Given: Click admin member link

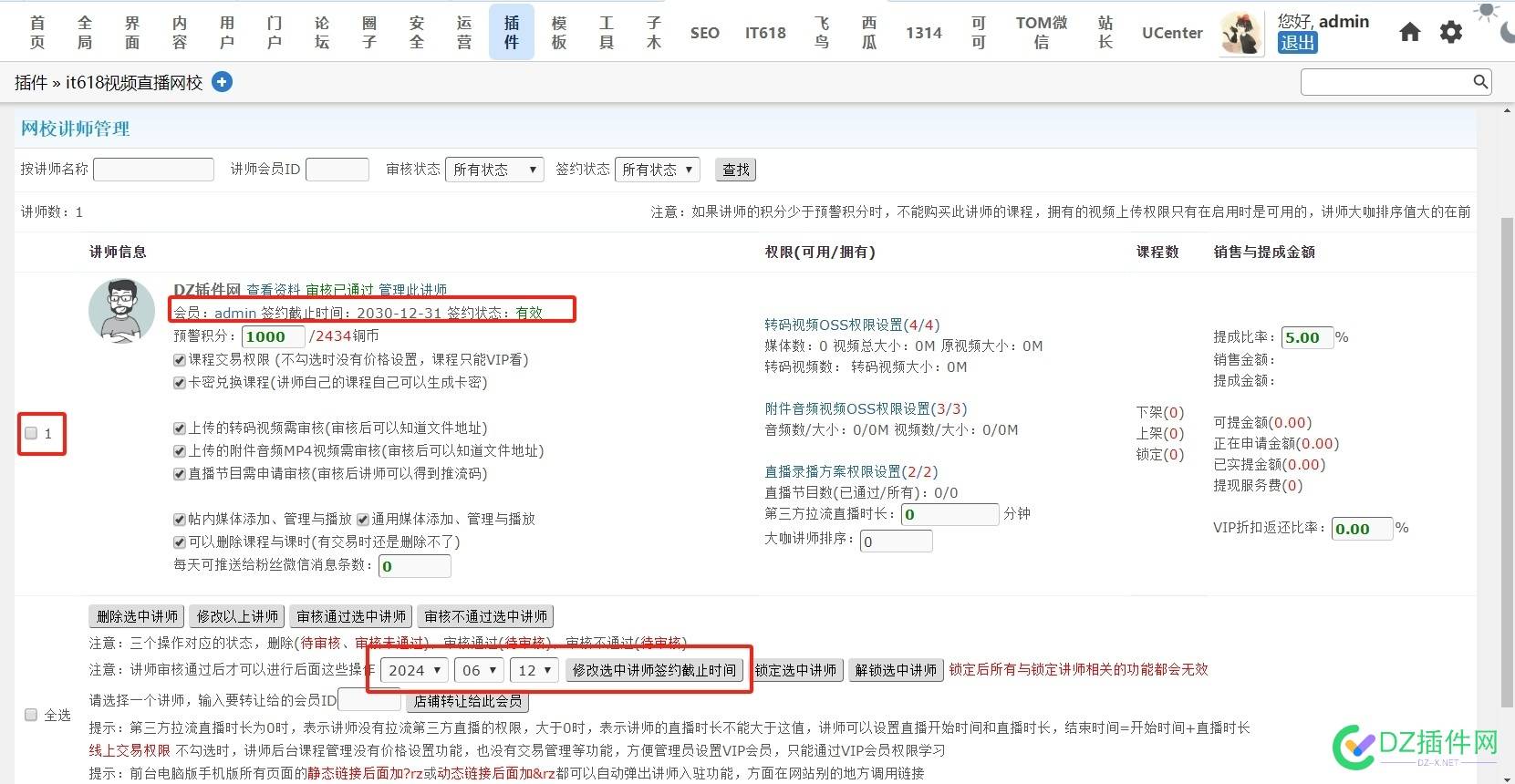Looking at the screenshot, I should click(x=235, y=313).
